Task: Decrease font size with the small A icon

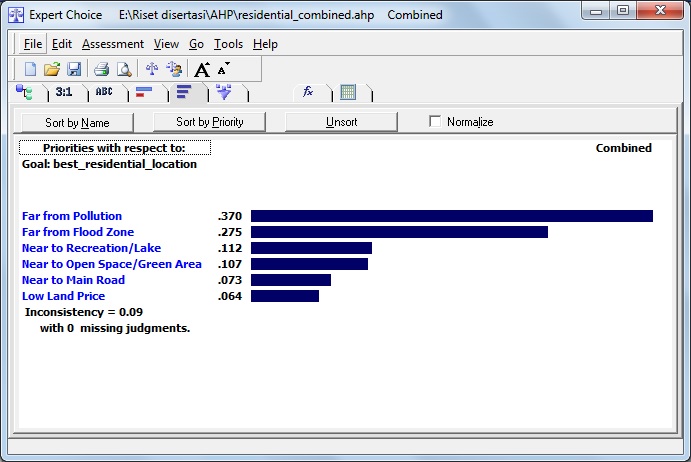Action: [x=223, y=67]
